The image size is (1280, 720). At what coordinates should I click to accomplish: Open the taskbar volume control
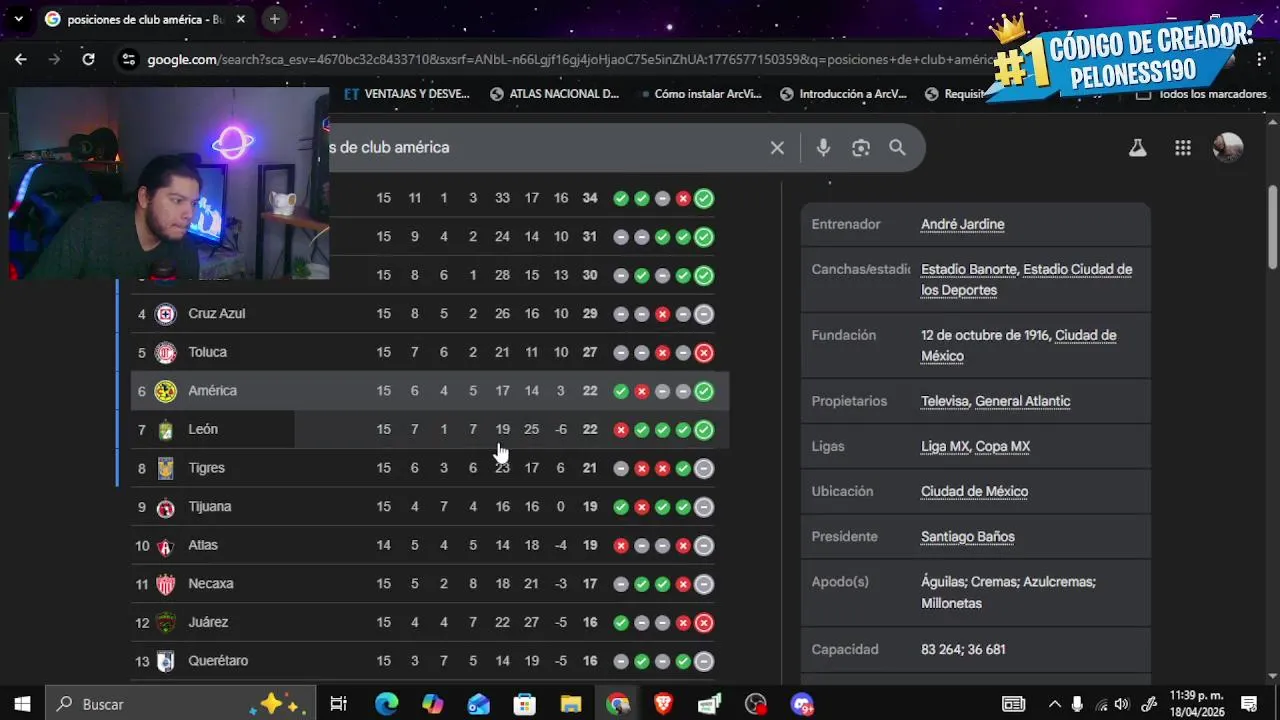1121,704
